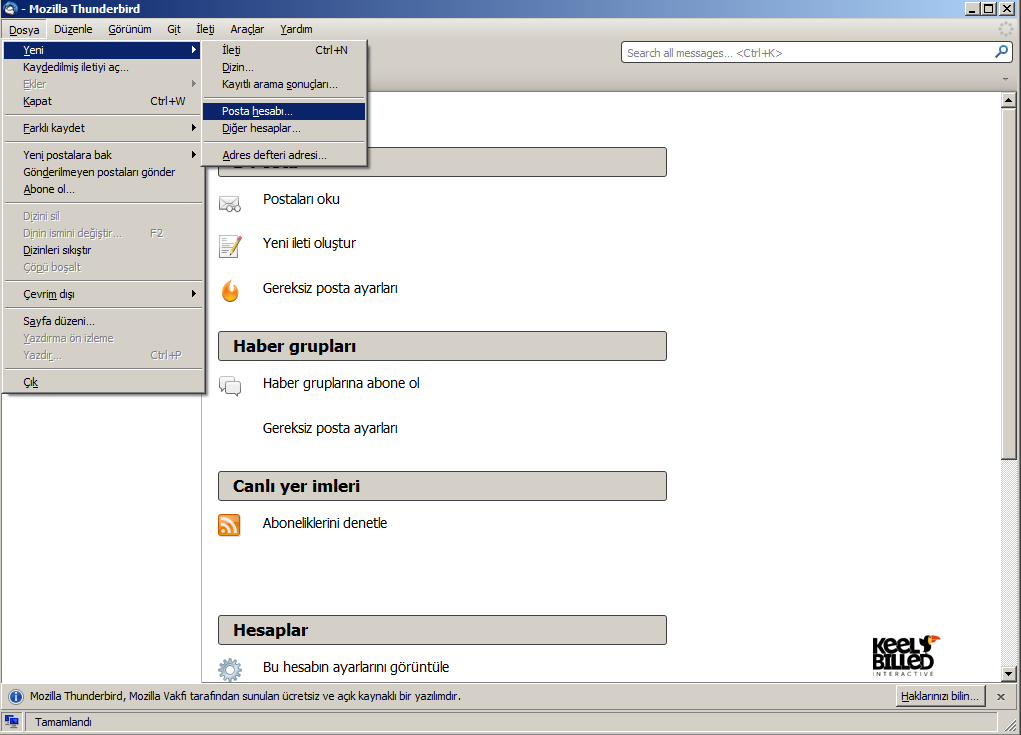
Task: Open the small dropdown arrow below the search box
Action: [1005, 79]
